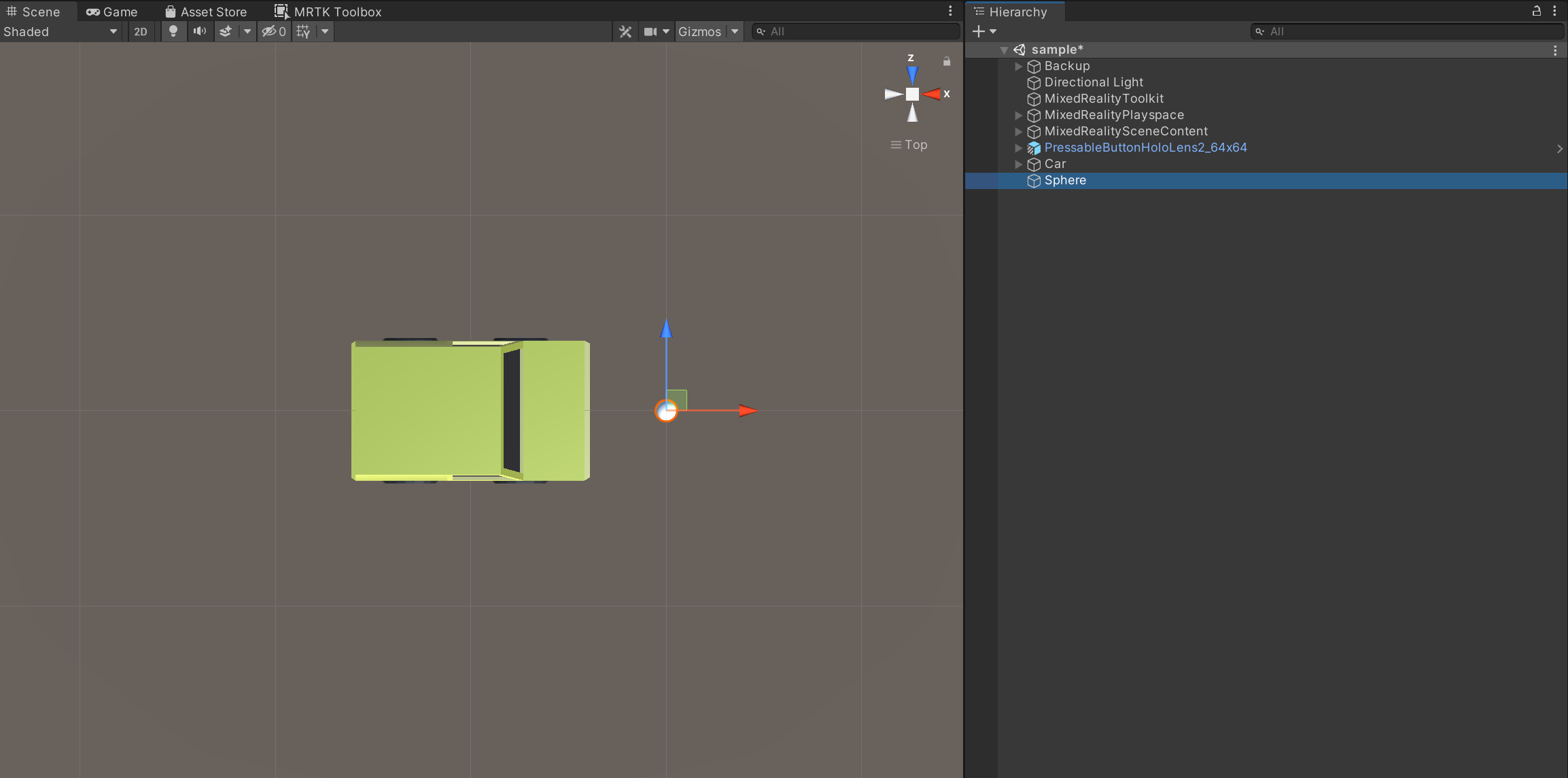
Task: Open the scene camera settings icon
Action: (650, 31)
